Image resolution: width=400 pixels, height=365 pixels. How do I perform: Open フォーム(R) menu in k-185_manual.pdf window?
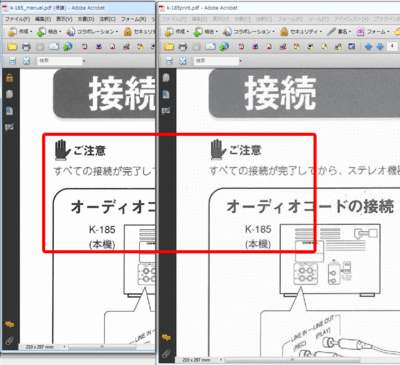(x=133, y=19)
